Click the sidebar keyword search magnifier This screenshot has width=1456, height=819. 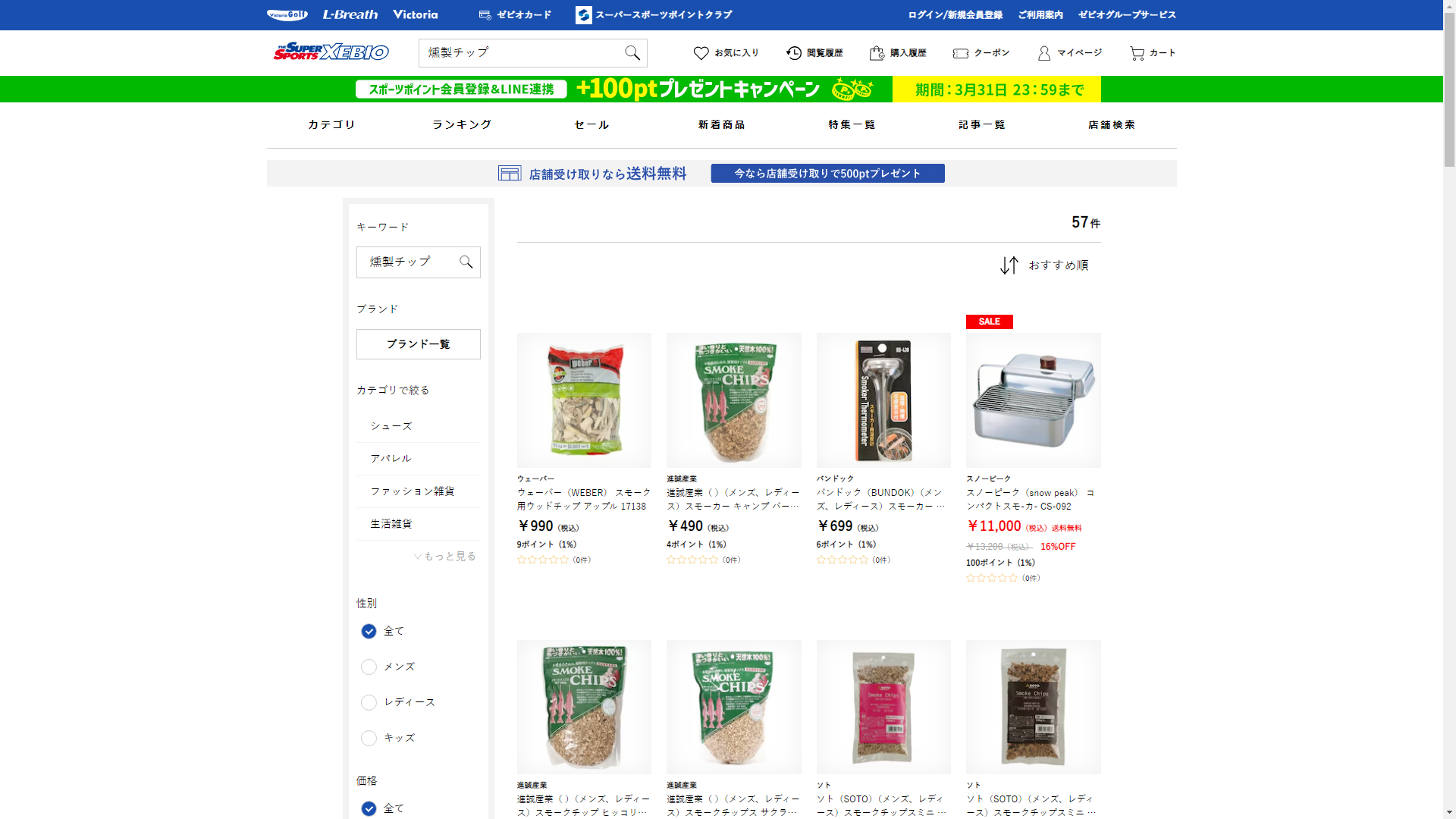(x=466, y=262)
